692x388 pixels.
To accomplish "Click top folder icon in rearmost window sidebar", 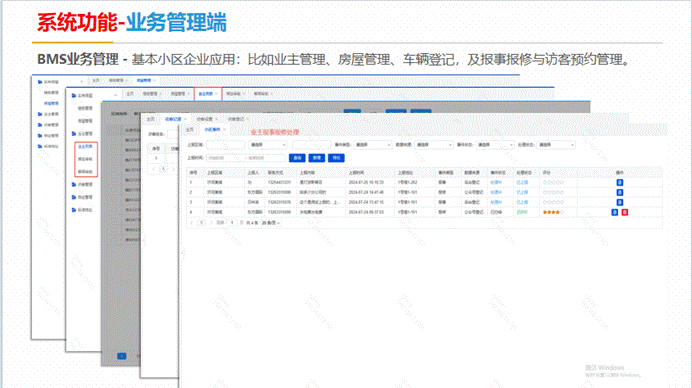I will 40,82.
